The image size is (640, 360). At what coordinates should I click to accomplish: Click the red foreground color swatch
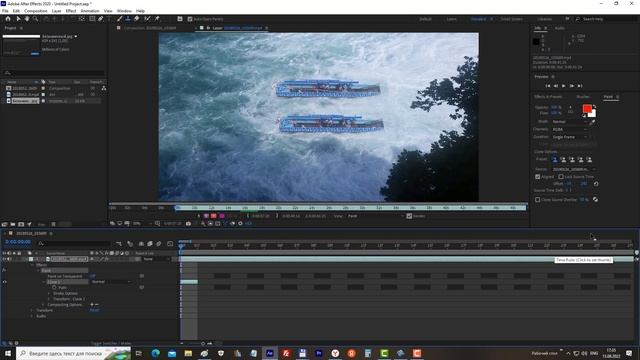click(587, 109)
